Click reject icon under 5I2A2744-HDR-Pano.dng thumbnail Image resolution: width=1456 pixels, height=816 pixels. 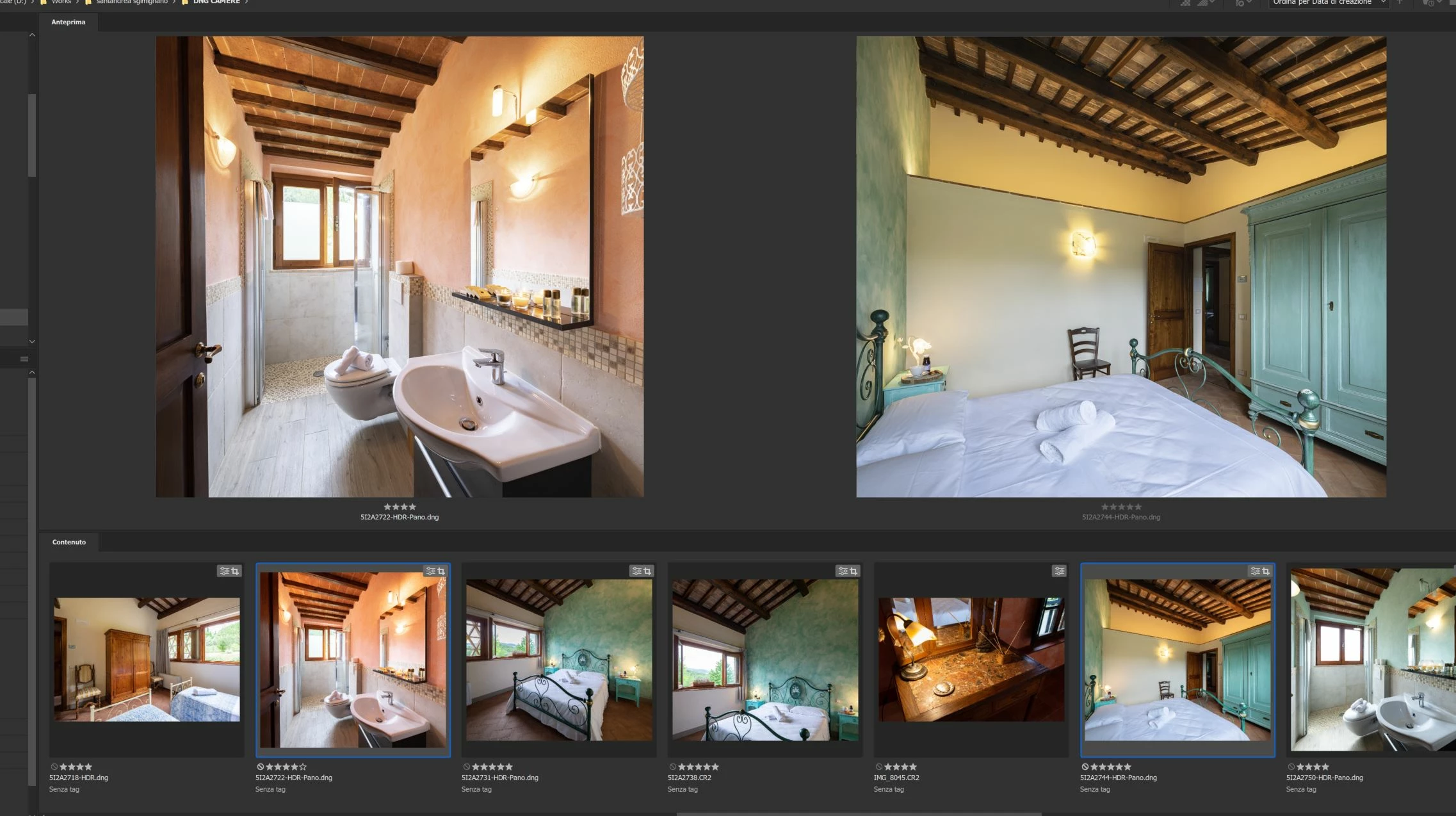[1085, 767]
